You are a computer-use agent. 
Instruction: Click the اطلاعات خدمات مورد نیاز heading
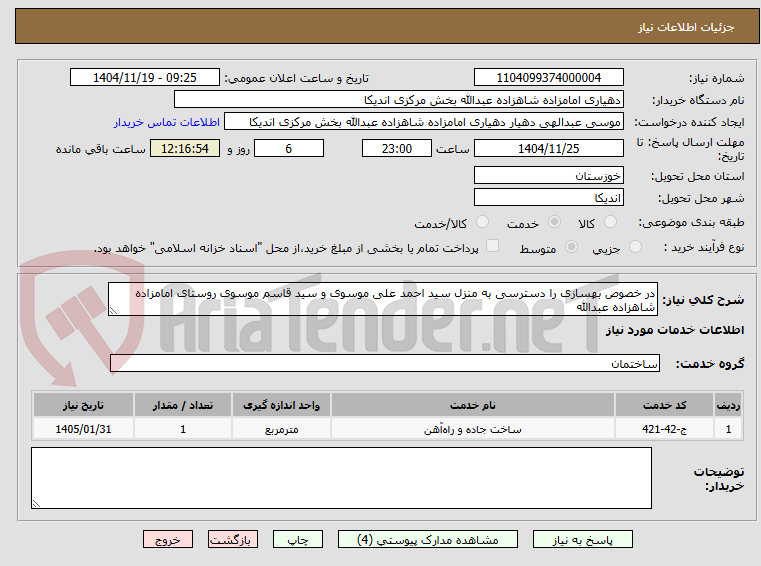tap(675, 330)
